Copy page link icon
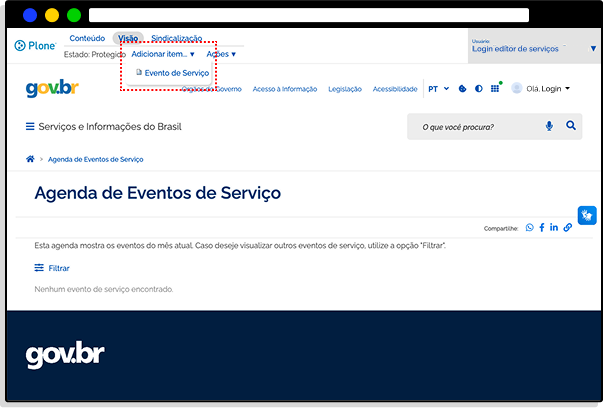 point(568,228)
